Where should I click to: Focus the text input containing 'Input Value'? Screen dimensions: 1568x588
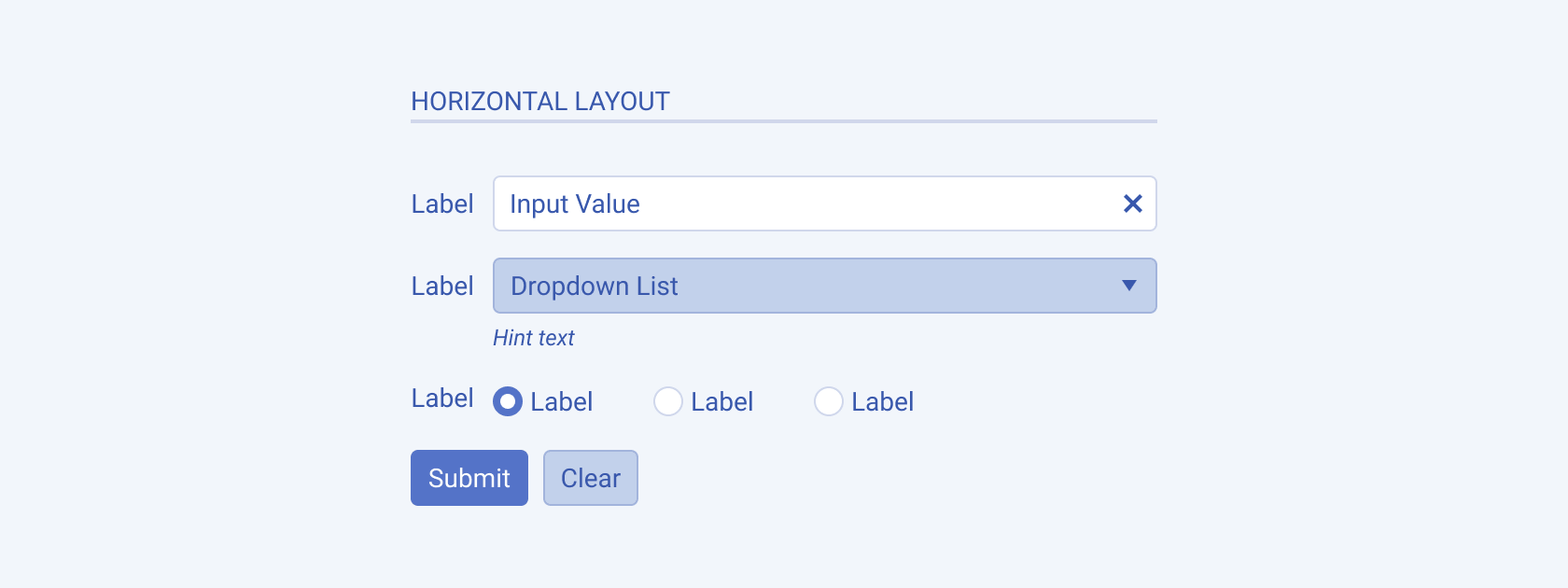point(825,203)
